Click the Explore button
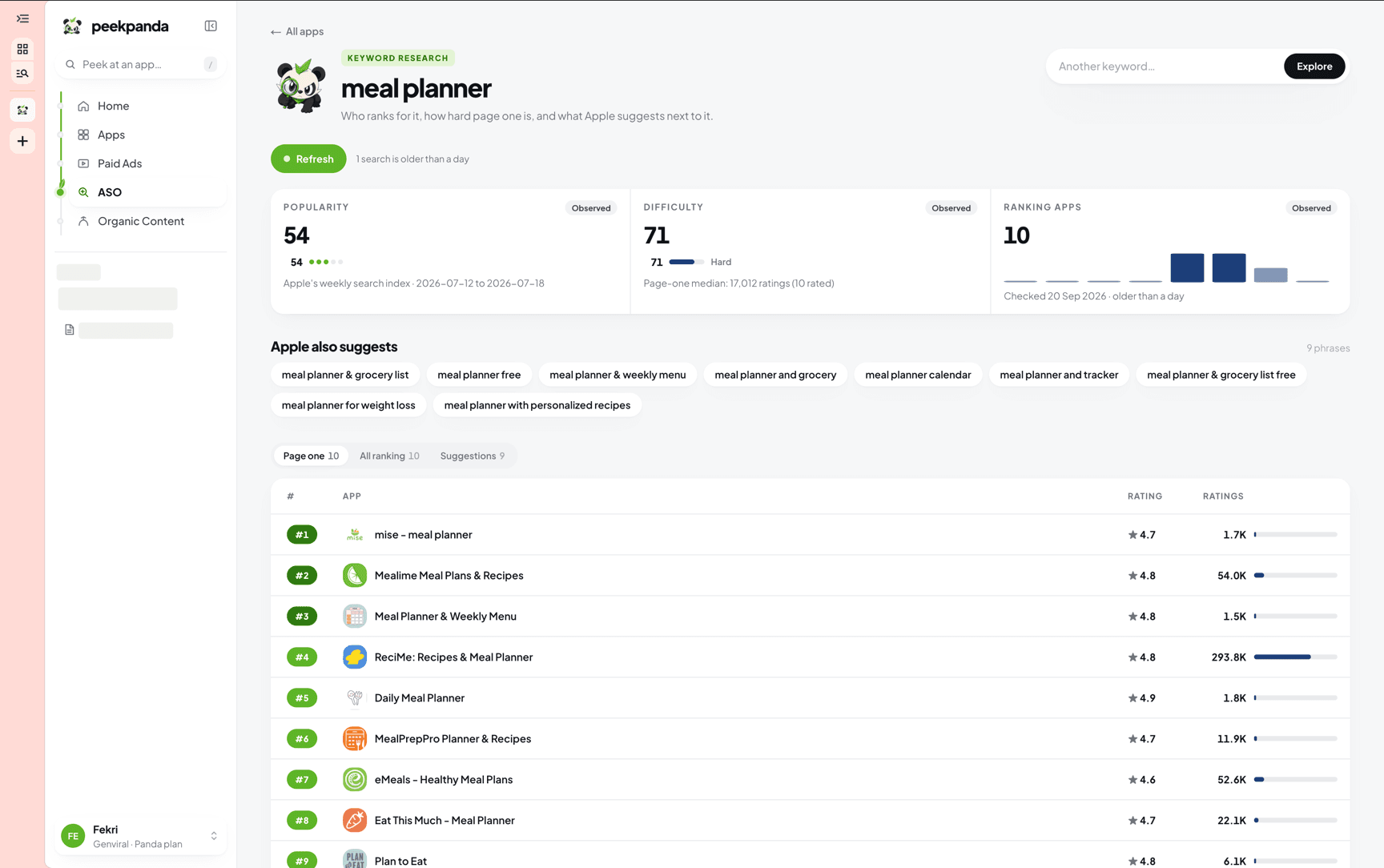Image resolution: width=1384 pixels, height=868 pixels. pyautogui.click(x=1314, y=66)
